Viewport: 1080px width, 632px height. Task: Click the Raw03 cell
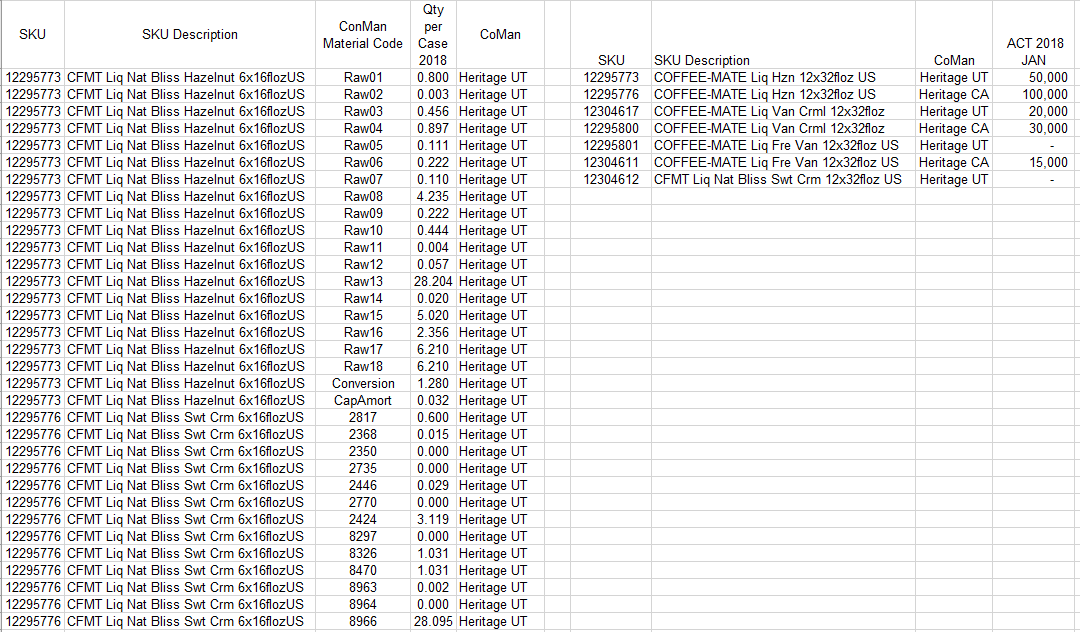[x=363, y=112]
